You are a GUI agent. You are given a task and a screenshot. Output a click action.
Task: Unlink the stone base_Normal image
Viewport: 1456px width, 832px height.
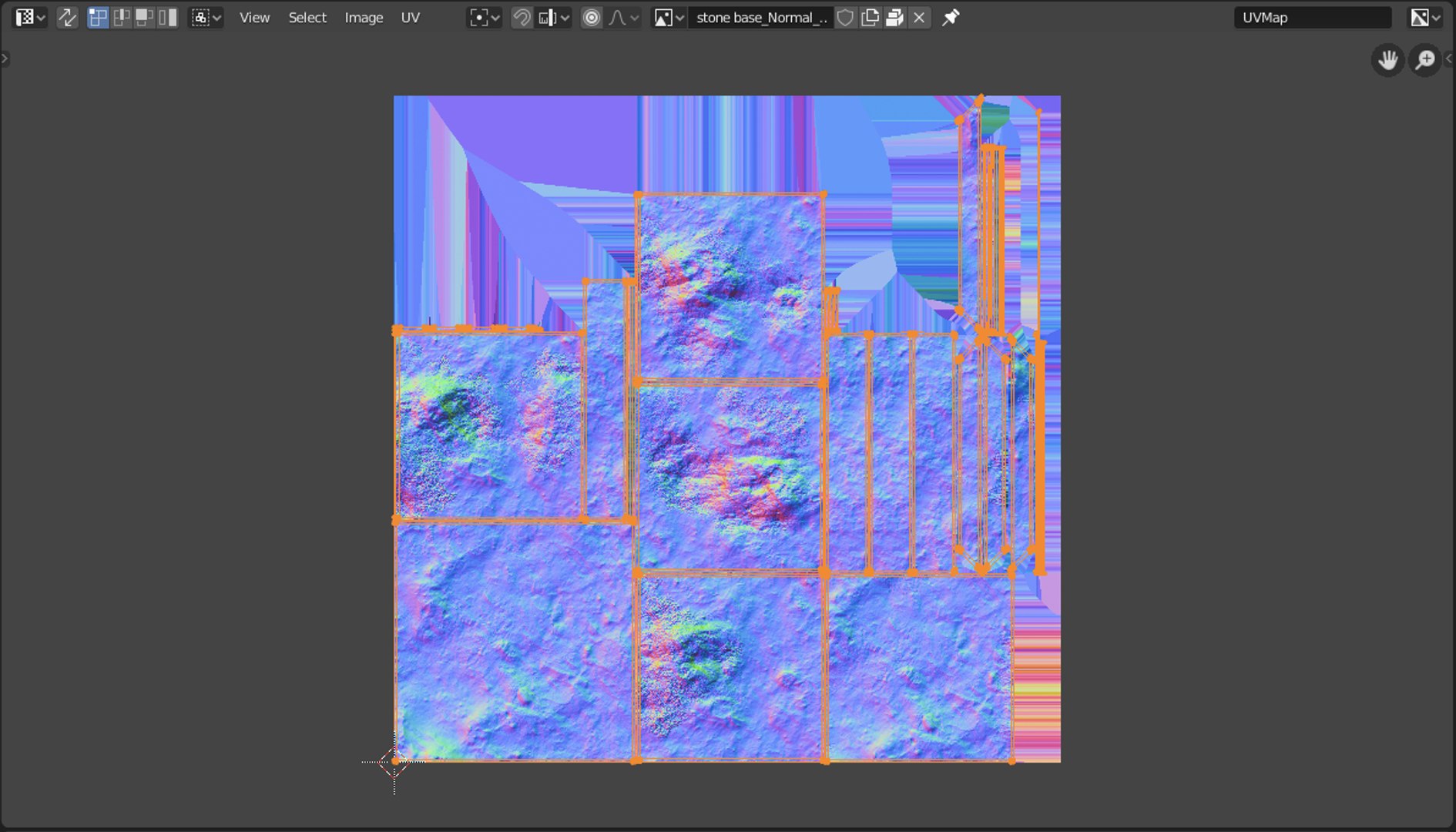919,17
